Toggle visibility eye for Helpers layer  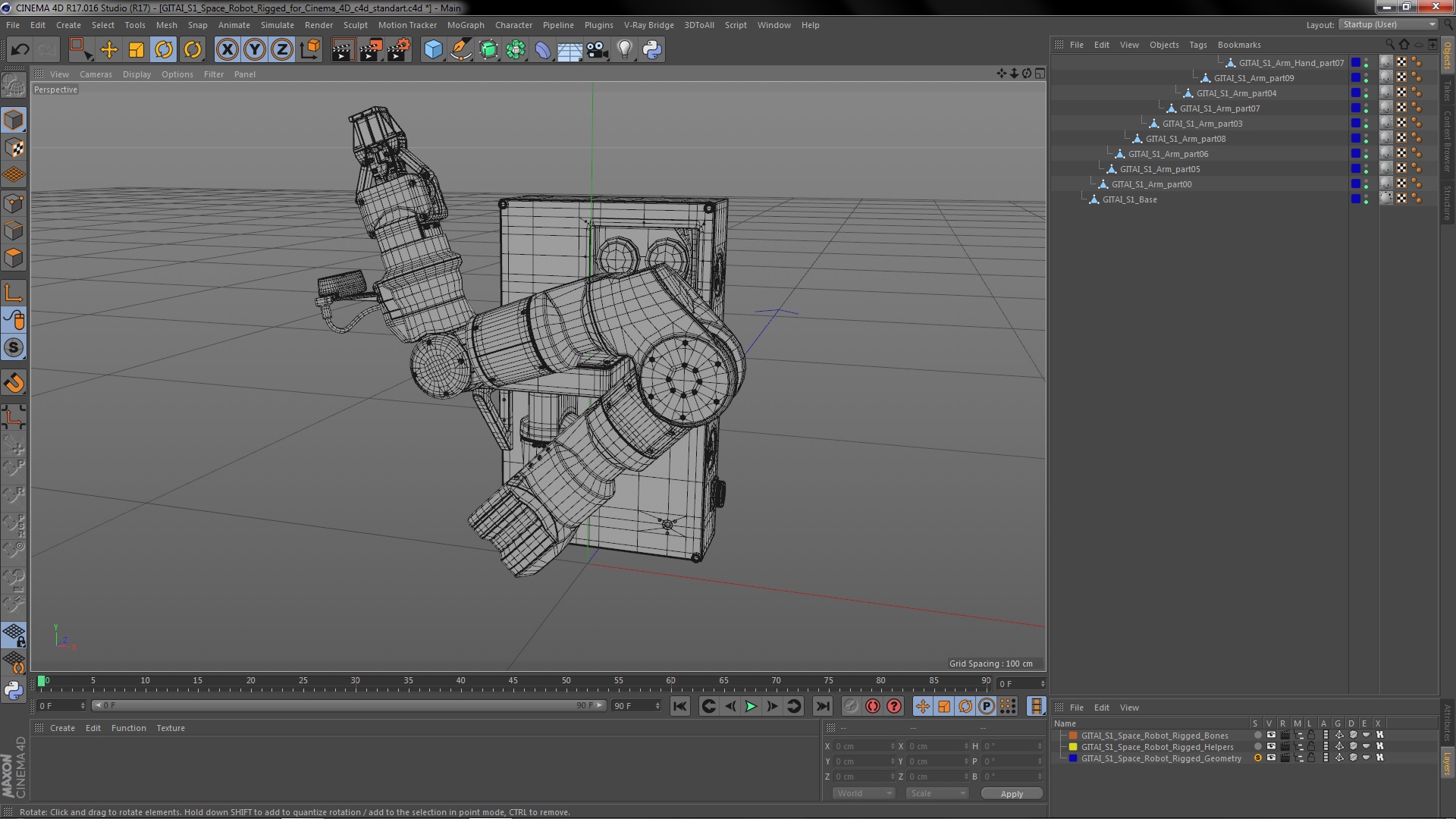[x=1271, y=746]
